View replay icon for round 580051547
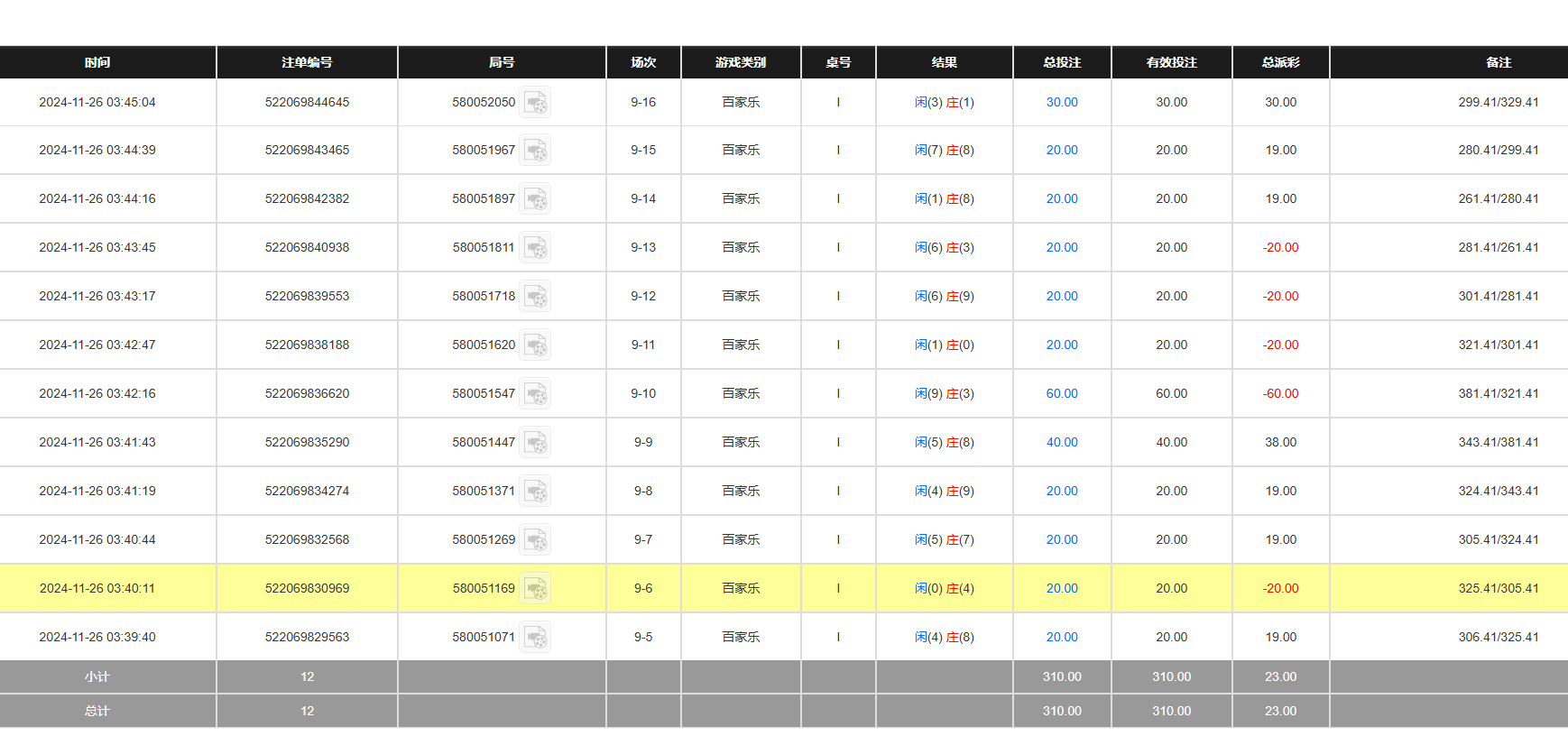Viewport: 1568px width, 745px height. point(535,394)
